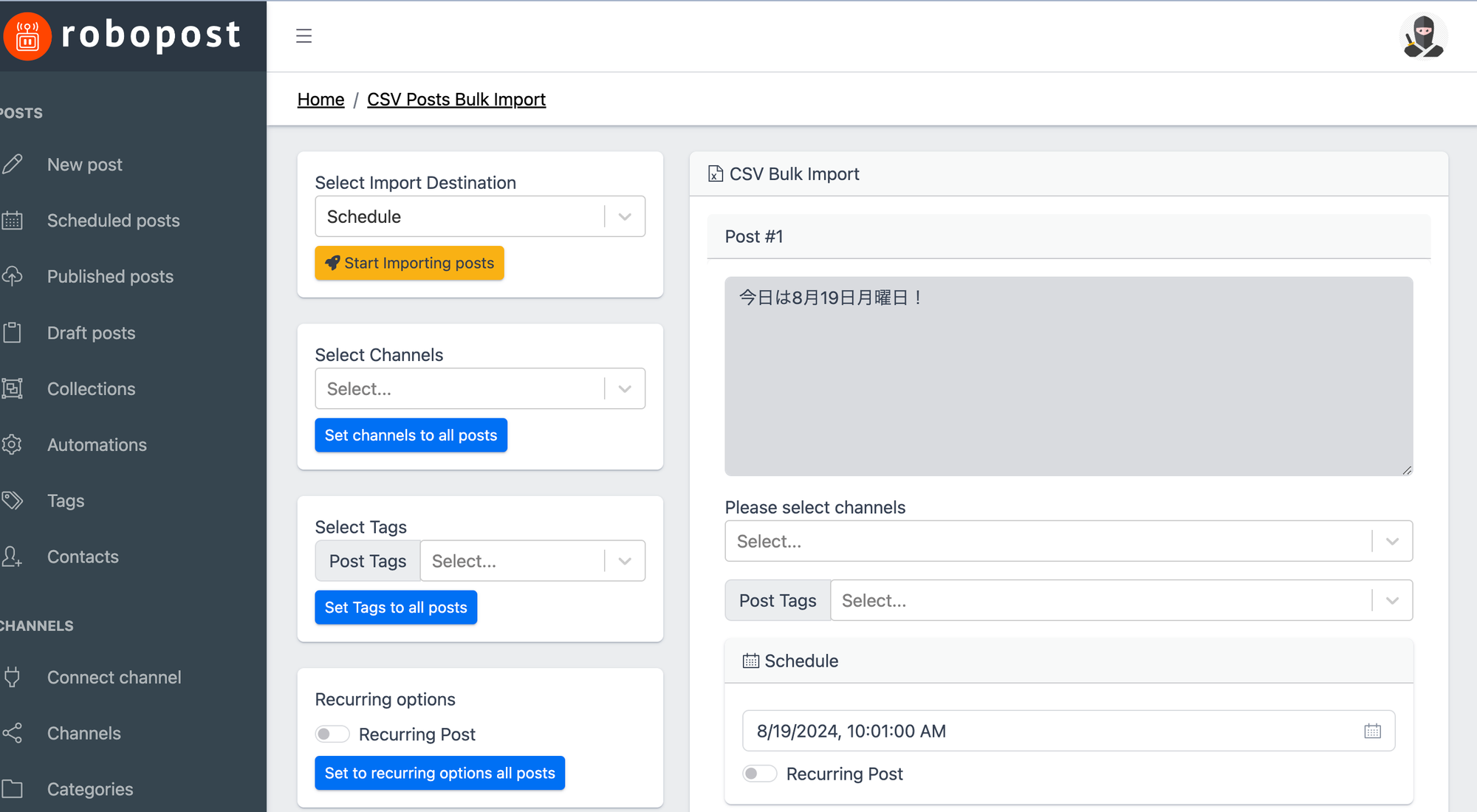Open Please select channels dropdown
1477x812 pixels.
coord(1069,541)
